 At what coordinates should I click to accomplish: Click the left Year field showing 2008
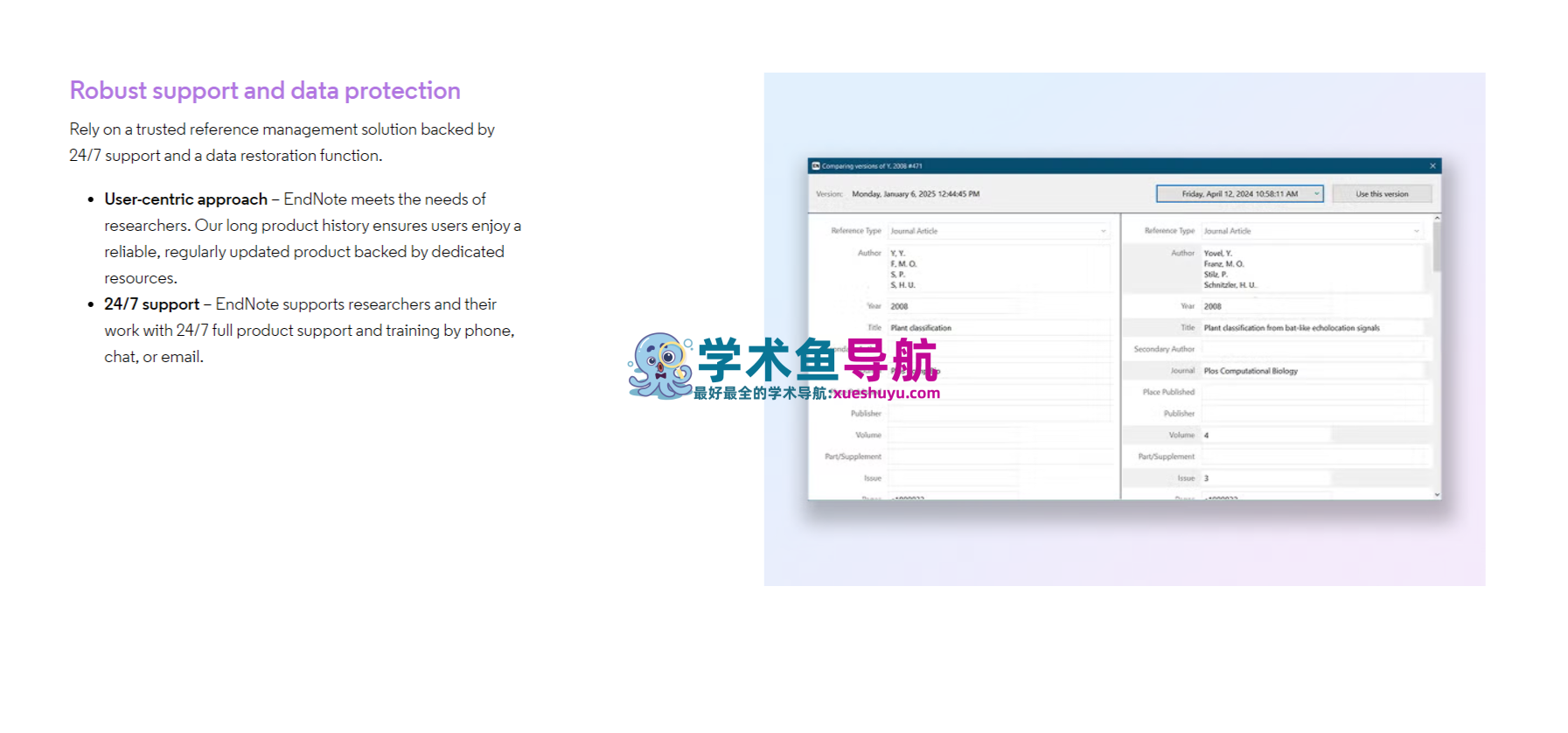(x=953, y=306)
